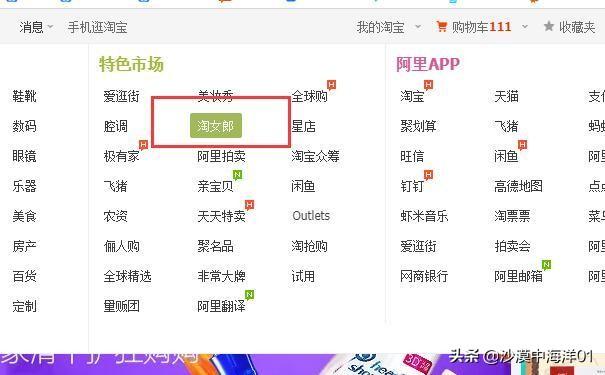Select 乐器 category
This screenshot has width=605, height=375.
point(24,186)
